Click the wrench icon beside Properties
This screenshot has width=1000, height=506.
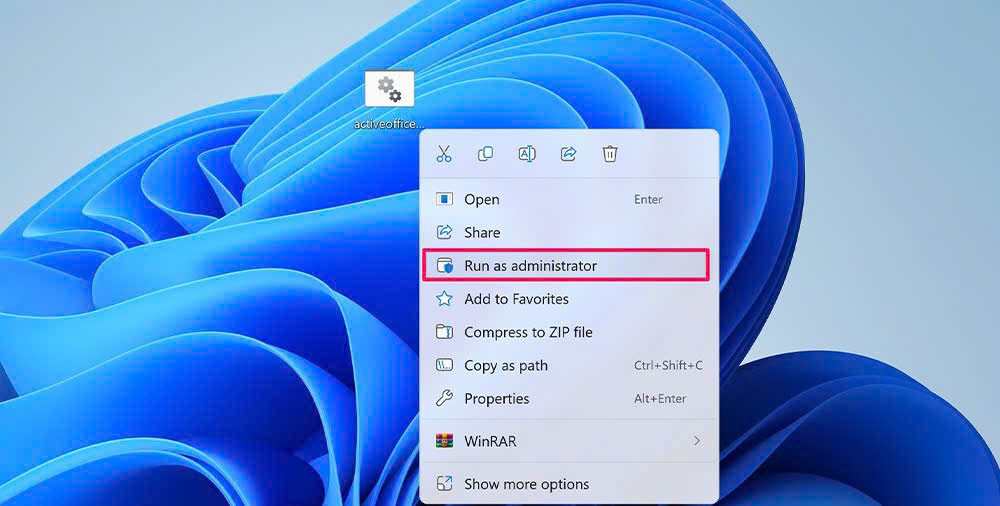[445, 398]
